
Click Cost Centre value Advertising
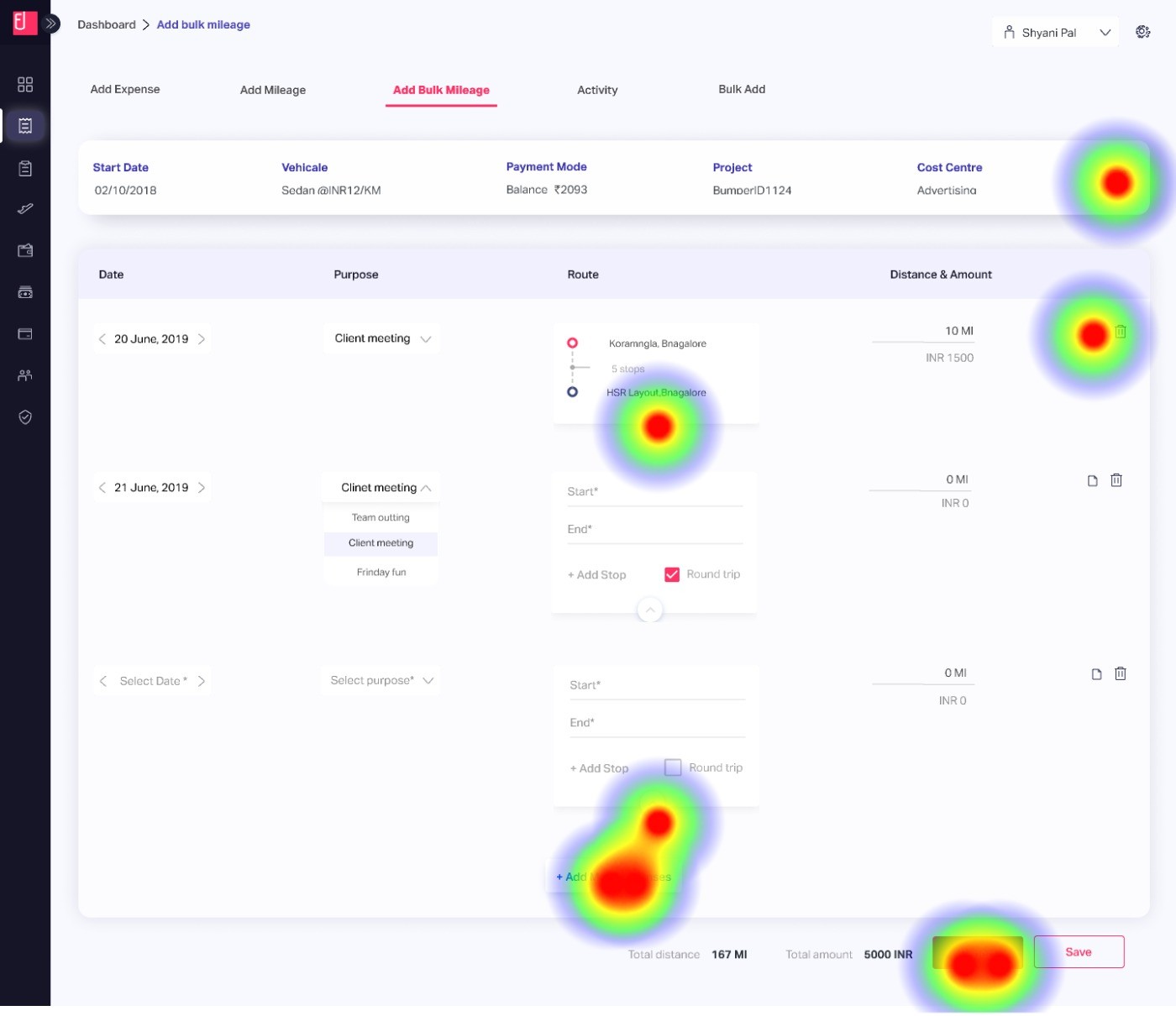click(x=947, y=191)
